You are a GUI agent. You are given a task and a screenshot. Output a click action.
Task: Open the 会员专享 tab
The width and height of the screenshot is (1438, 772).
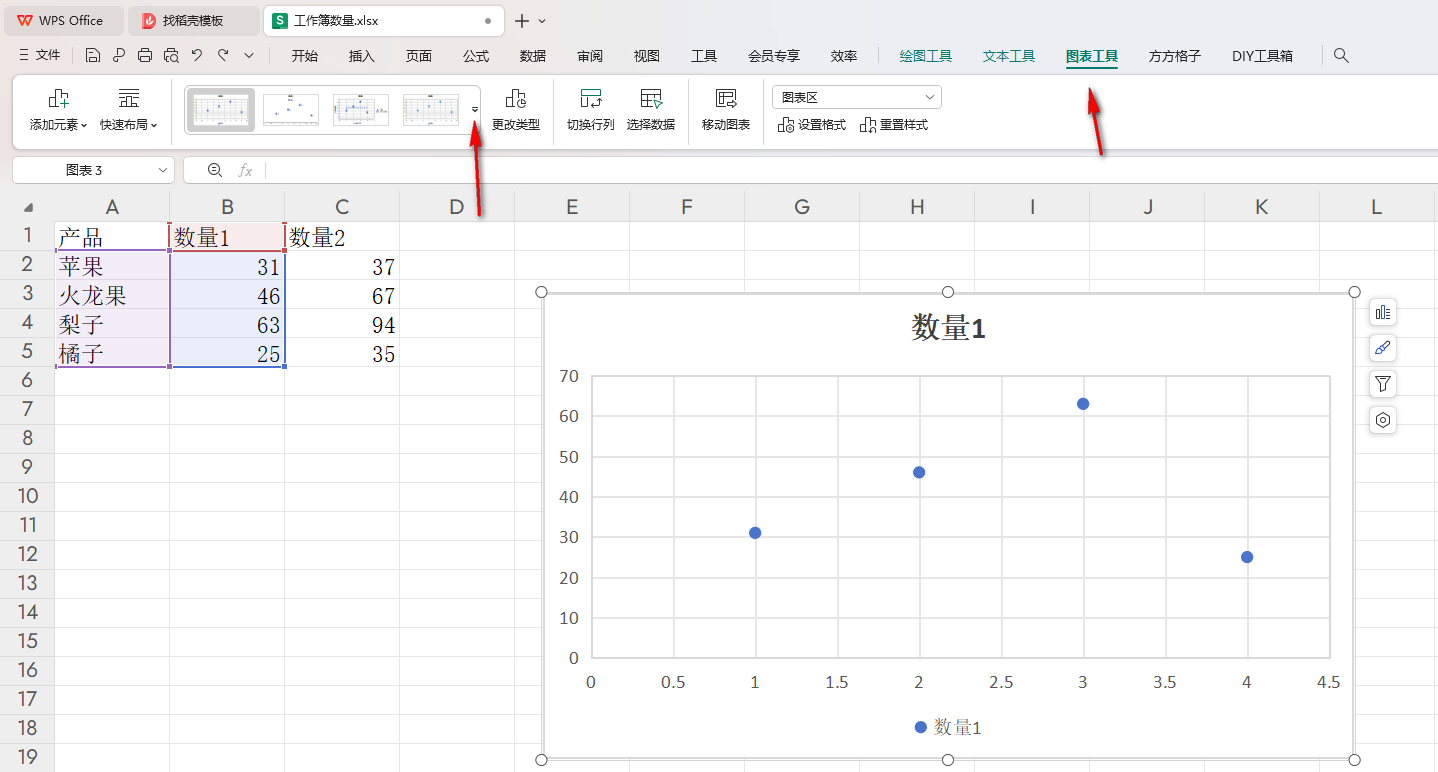774,56
